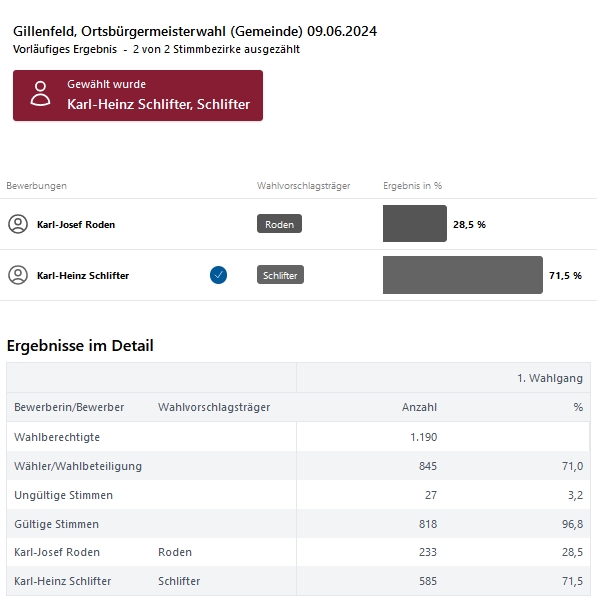Click the Gültige Stimmen row
Image resolution: width=597 pixels, height=605 pixels.
298,524
